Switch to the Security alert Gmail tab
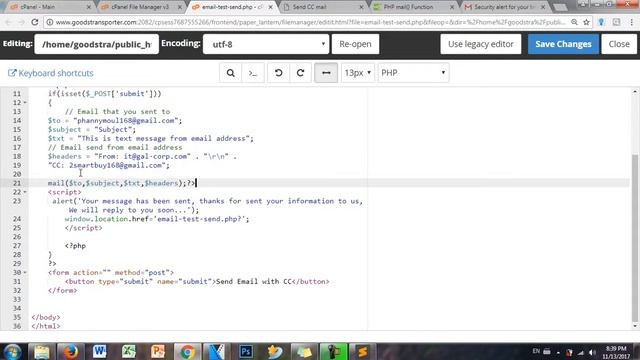Image resolution: width=640 pixels, height=360 pixels. pos(504,7)
